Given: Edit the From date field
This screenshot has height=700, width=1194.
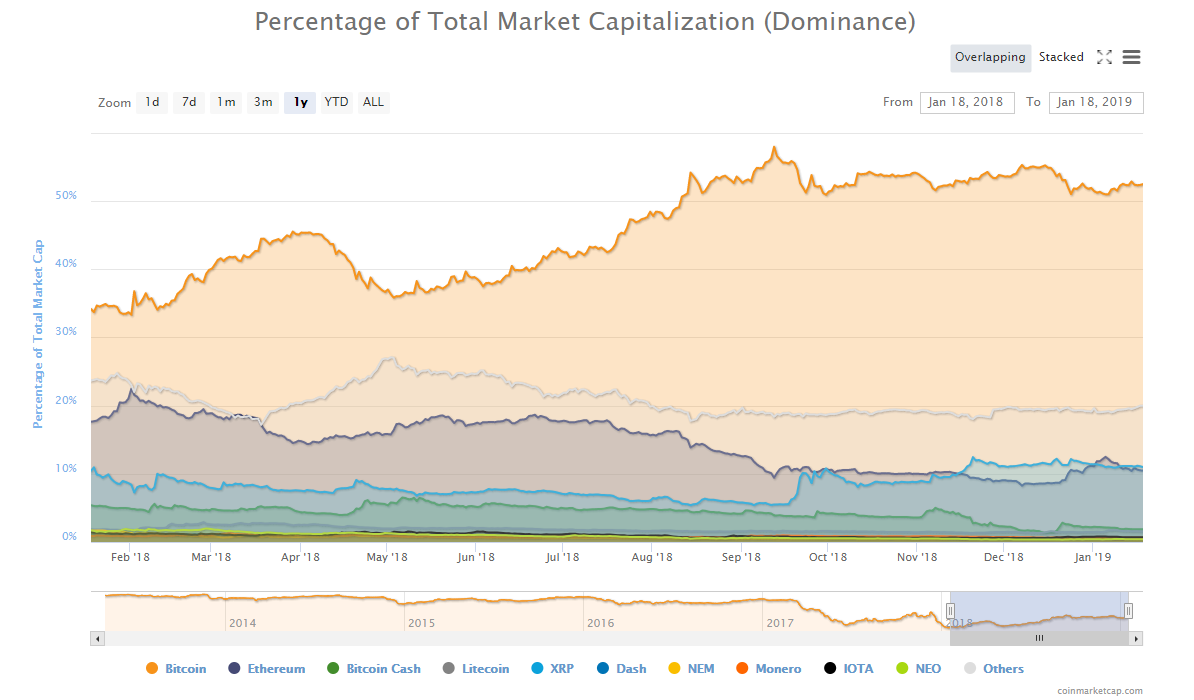Looking at the screenshot, I should click(x=966, y=102).
